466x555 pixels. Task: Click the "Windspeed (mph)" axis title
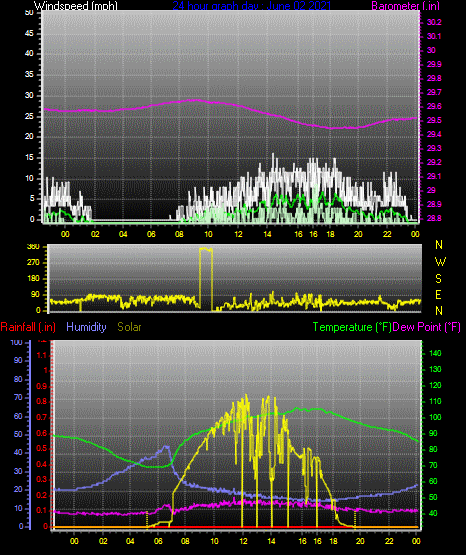(75, 5)
